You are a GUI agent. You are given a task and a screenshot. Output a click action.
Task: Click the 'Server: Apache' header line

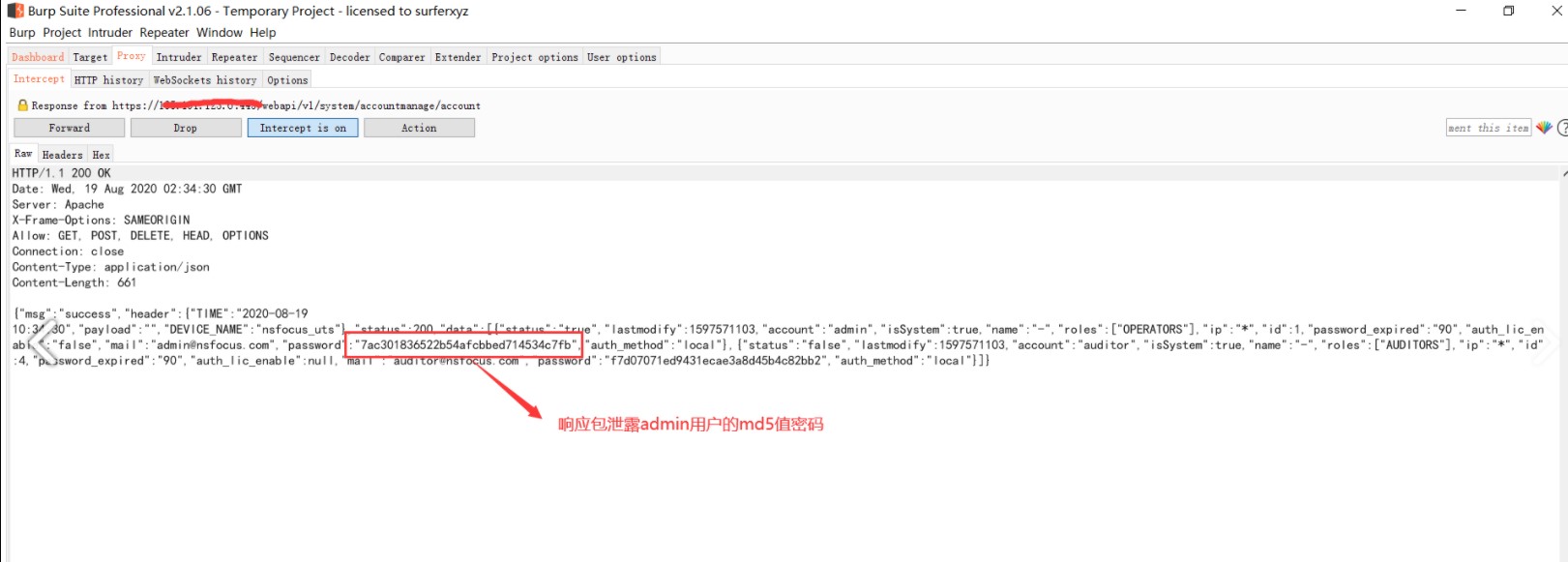click(58, 204)
